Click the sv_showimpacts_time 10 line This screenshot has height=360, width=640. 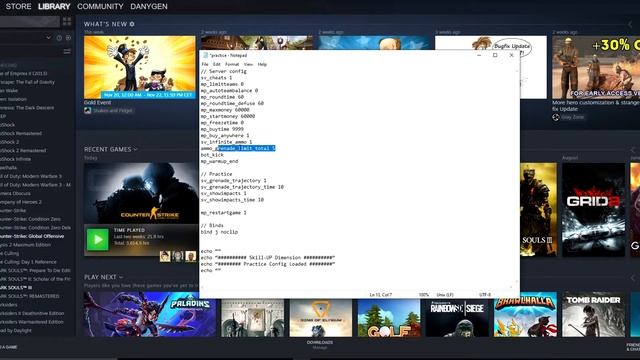pos(232,200)
